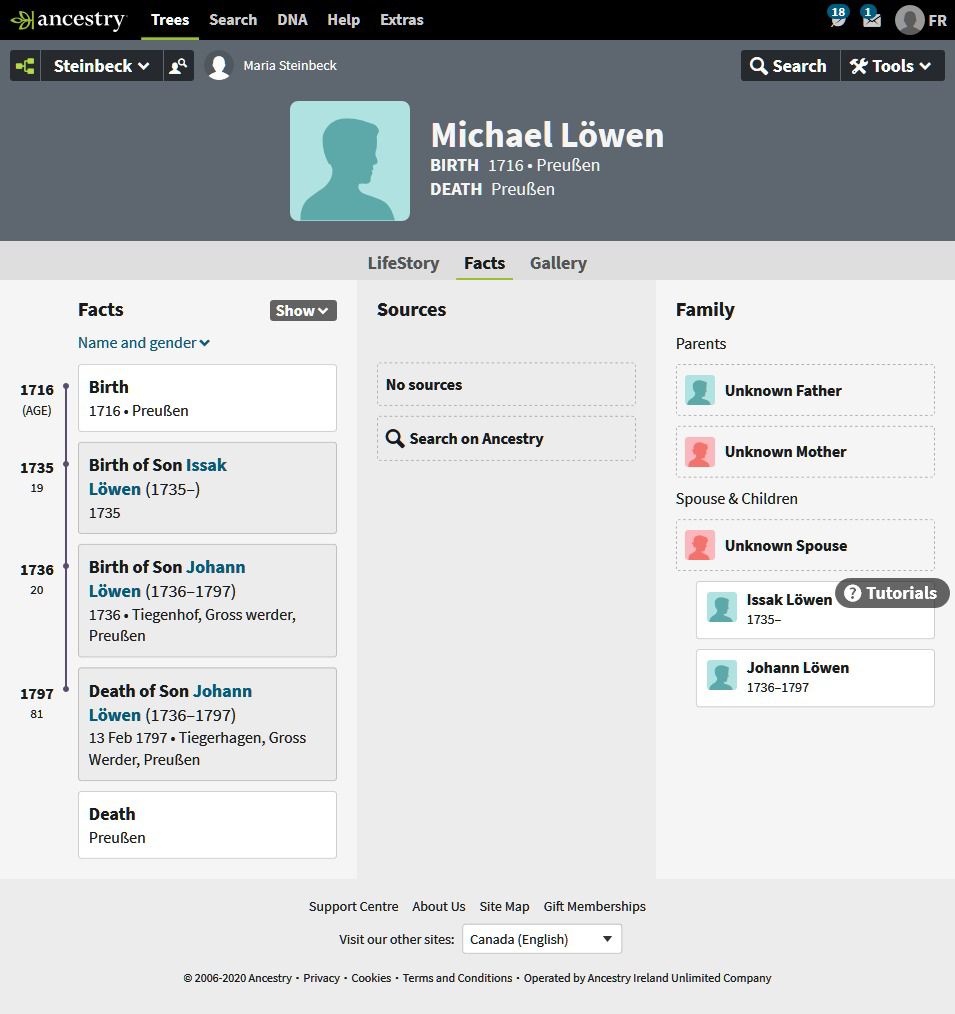This screenshot has height=1014, width=955.
Task: Click 1716 timeline marker
Action: click(66, 387)
